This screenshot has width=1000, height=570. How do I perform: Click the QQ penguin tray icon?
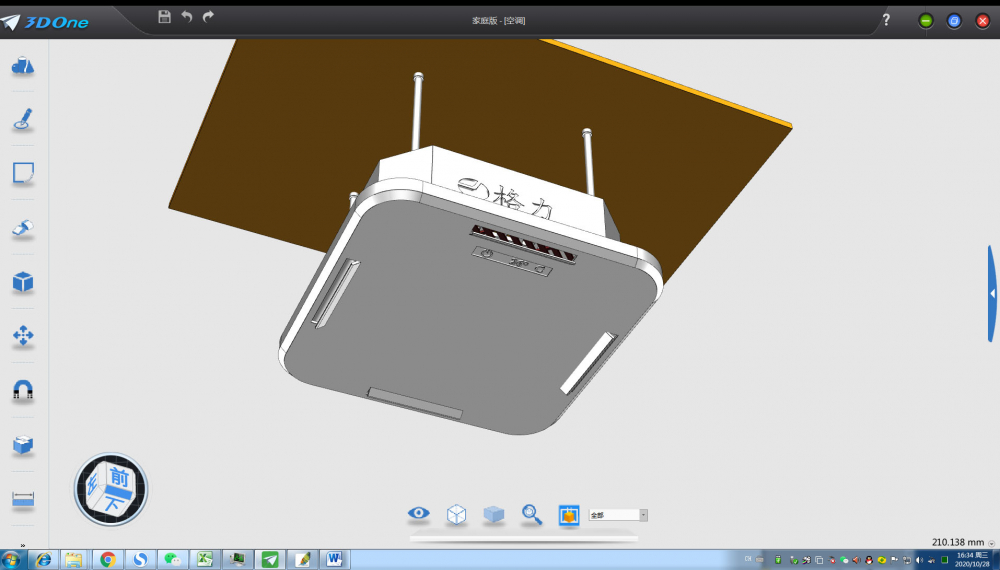[869, 560]
